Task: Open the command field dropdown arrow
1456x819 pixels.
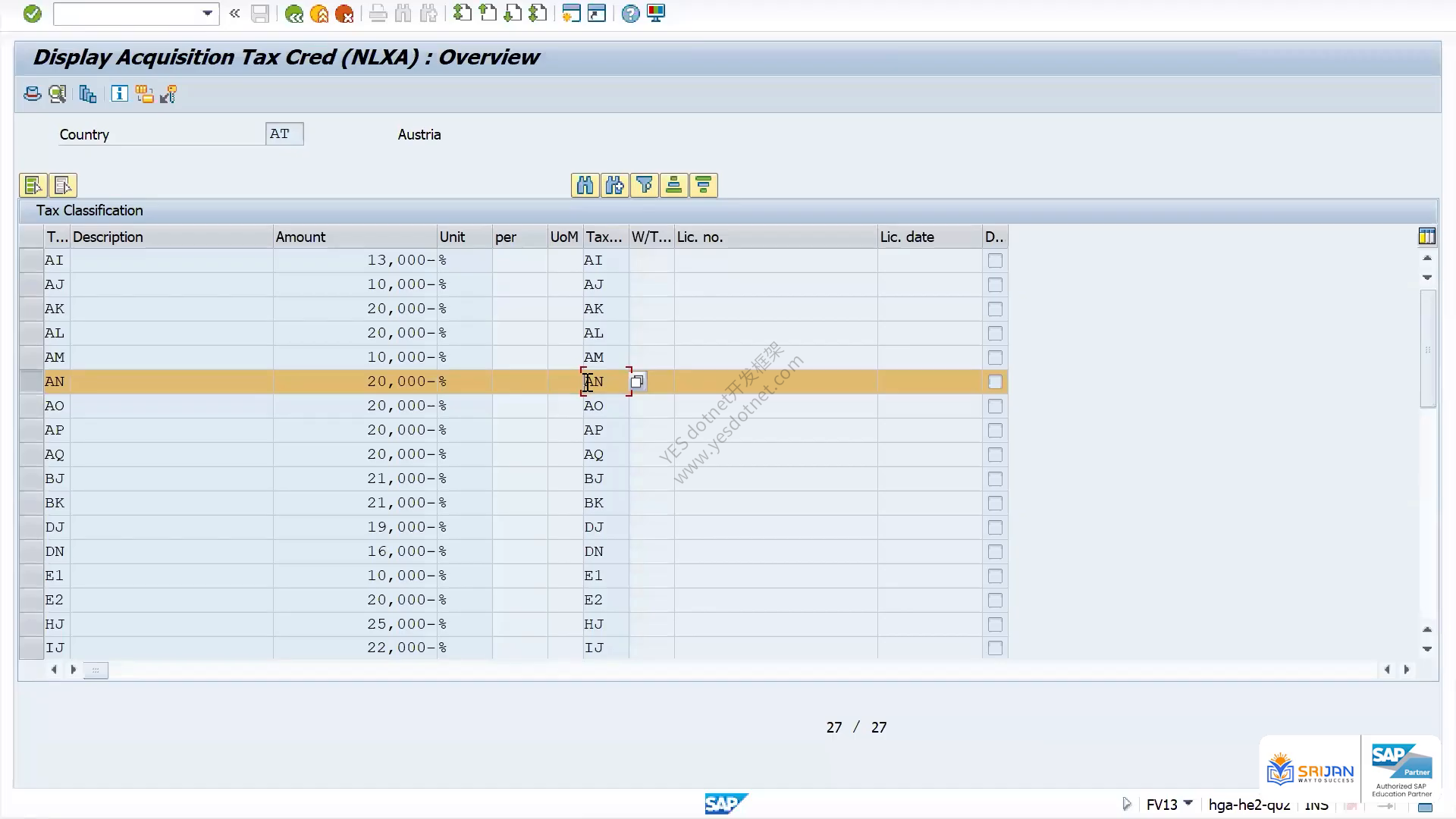Action: coord(207,14)
